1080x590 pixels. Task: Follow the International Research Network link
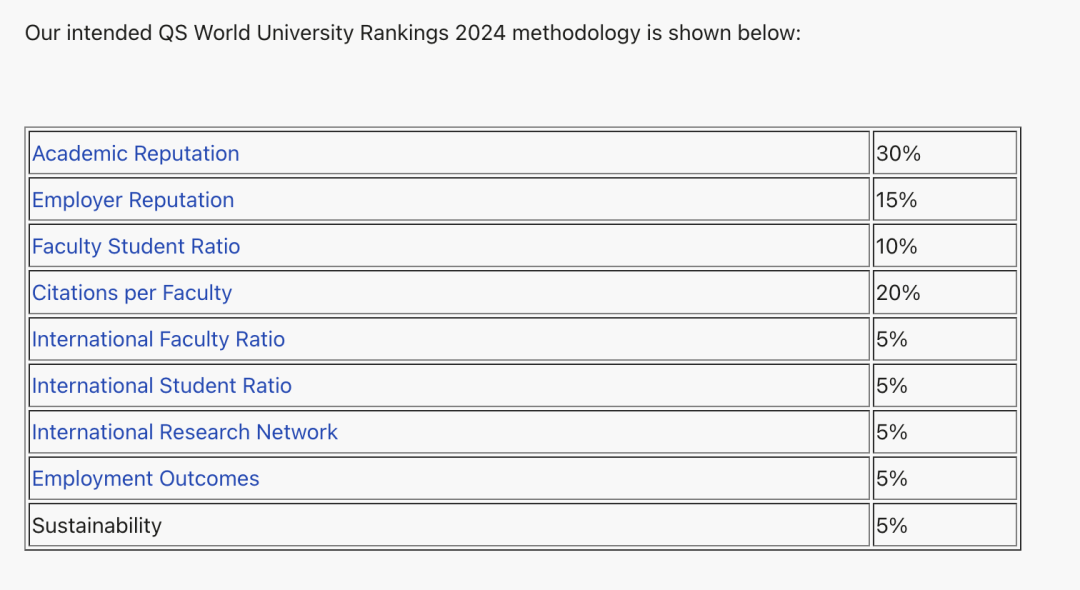[x=185, y=432]
